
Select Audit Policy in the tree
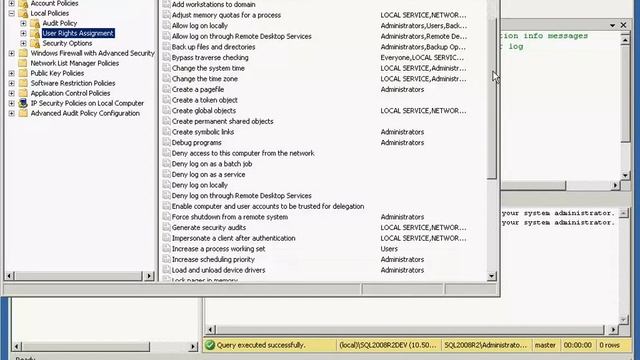(x=60, y=23)
